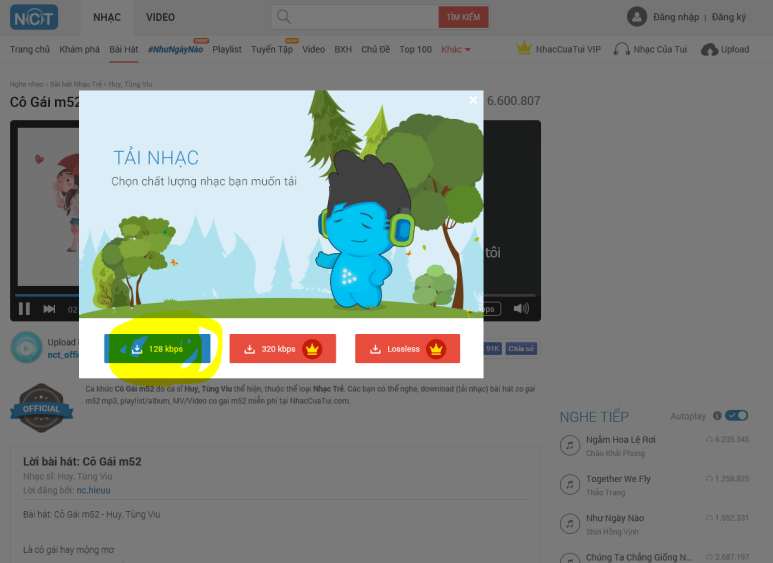Click music note icon beside Như Ngày Nào

coord(569,524)
